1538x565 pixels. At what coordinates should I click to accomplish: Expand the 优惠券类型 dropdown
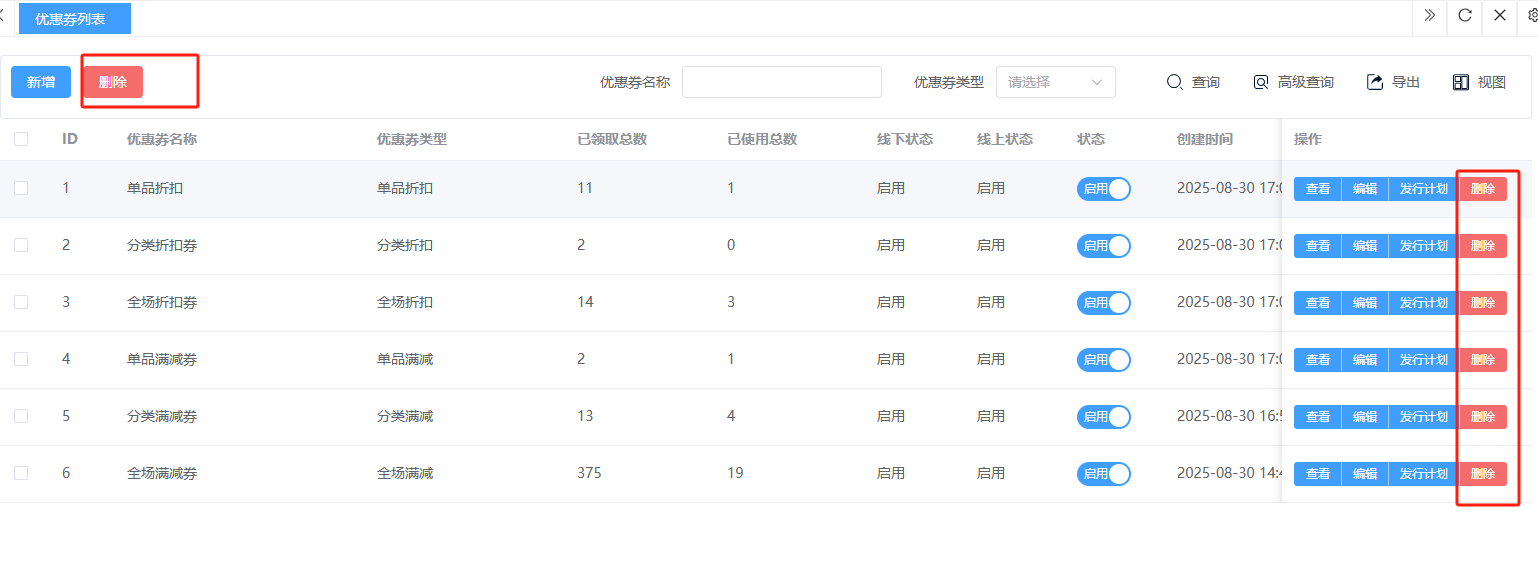[x=1055, y=82]
